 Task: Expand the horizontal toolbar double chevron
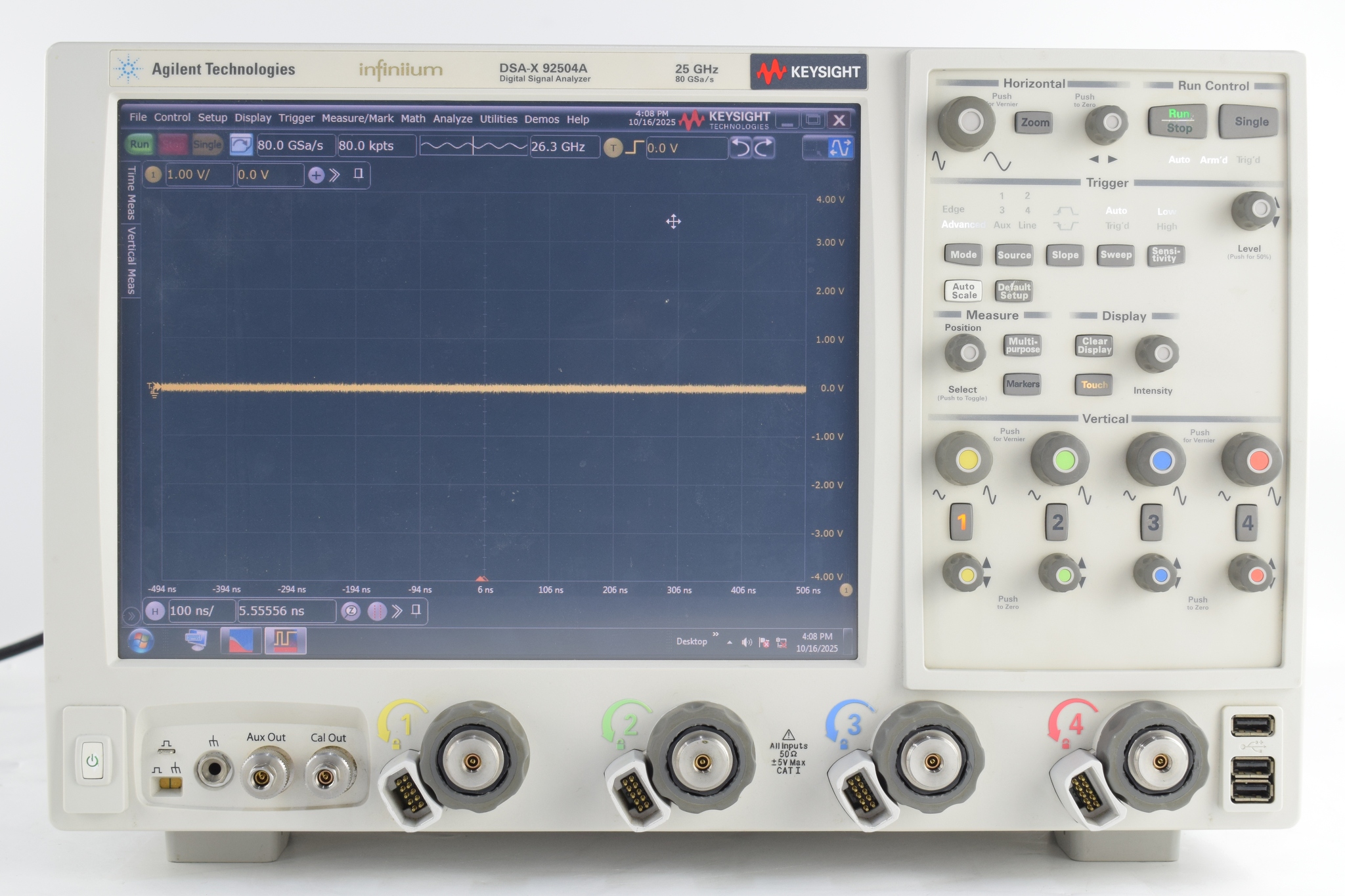397,612
